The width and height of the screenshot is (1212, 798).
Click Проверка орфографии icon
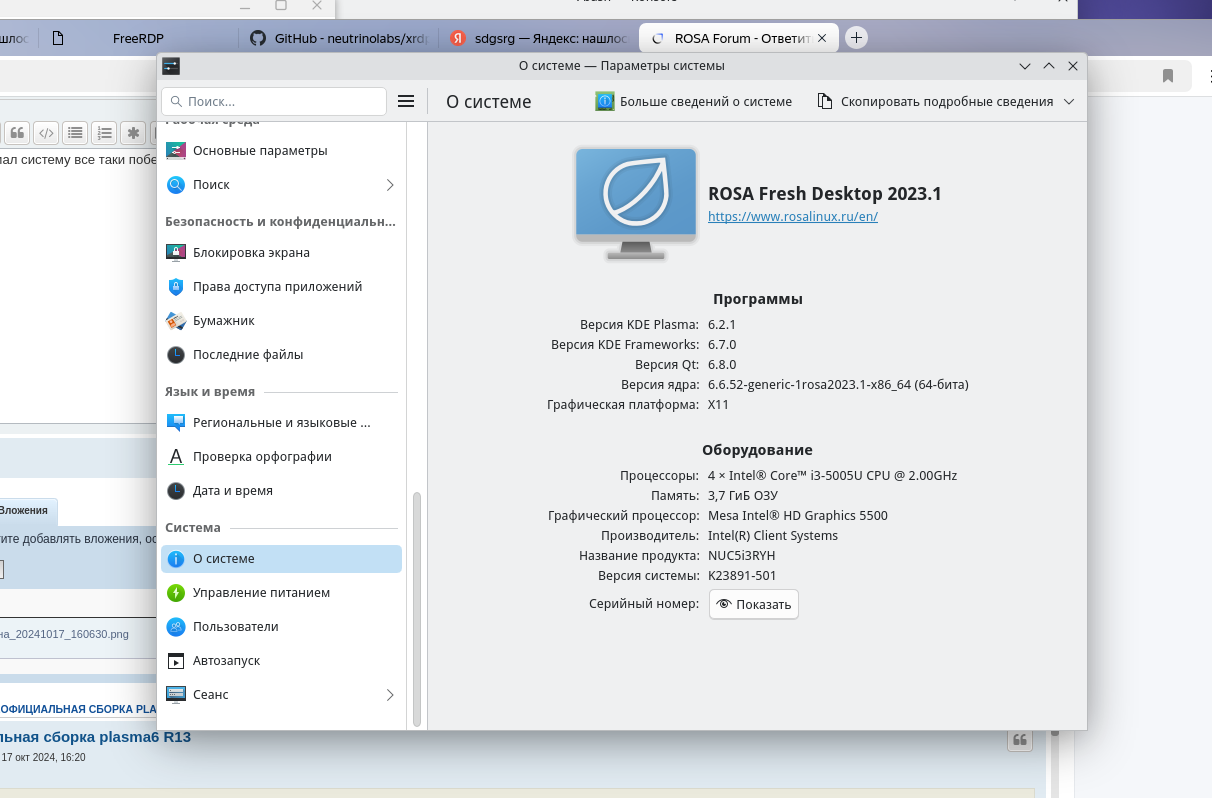pos(176,457)
